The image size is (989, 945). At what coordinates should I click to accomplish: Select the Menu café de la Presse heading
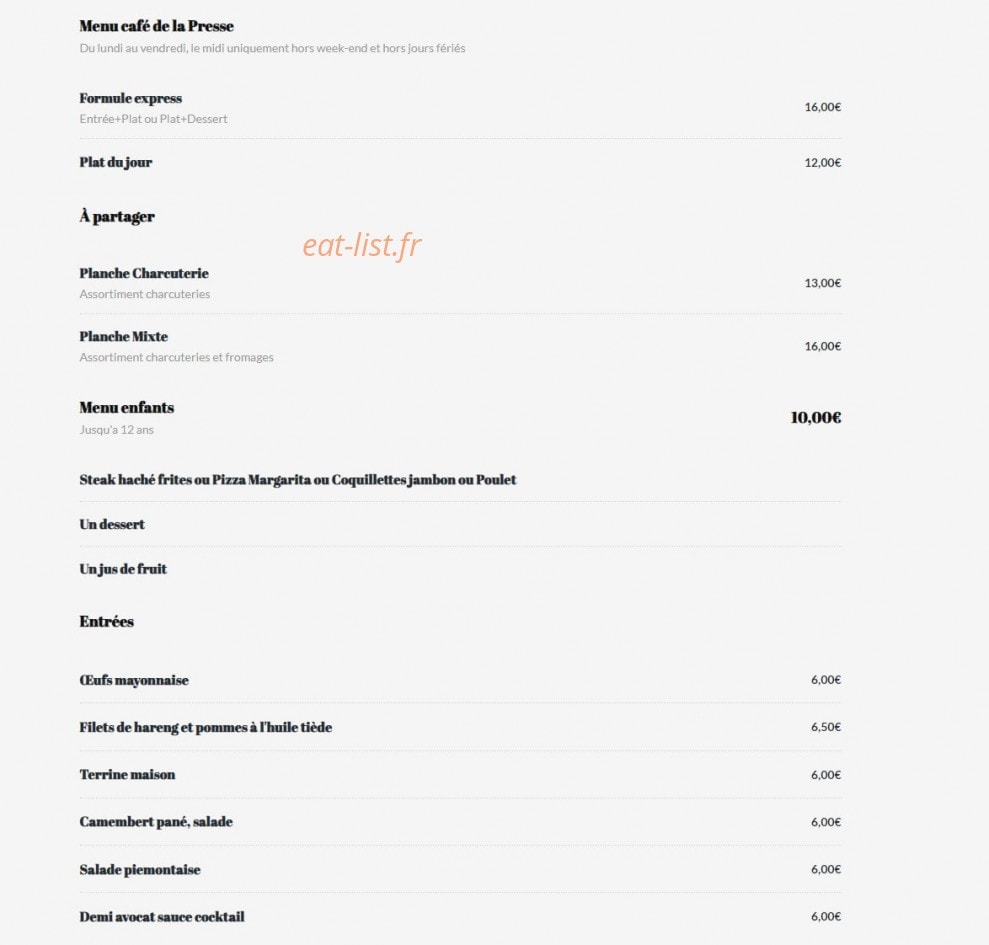(156, 26)
